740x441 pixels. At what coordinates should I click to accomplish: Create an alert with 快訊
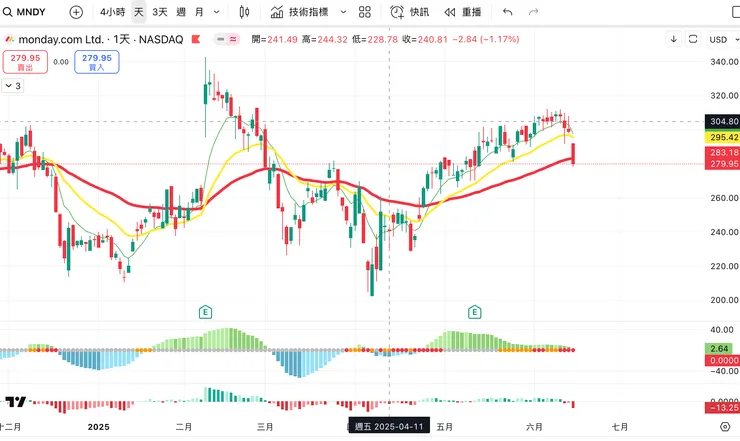coord(410,12)
